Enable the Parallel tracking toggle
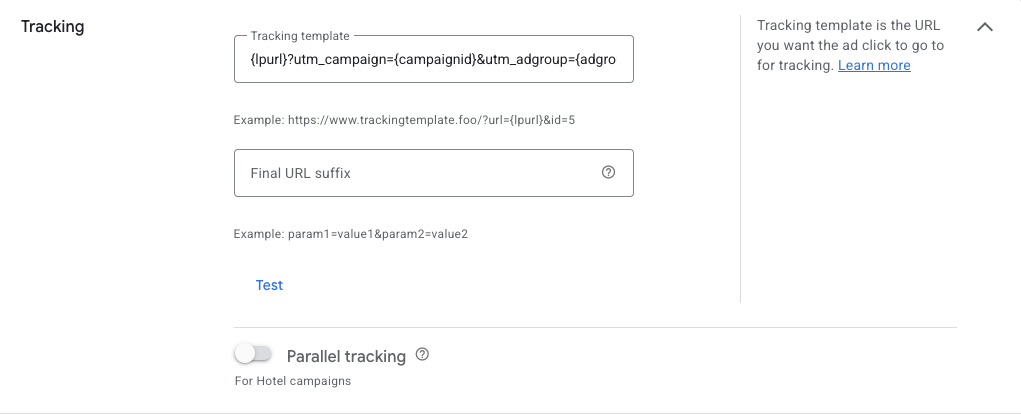This screenshot has height=414, width=1021. click(253, 355)
